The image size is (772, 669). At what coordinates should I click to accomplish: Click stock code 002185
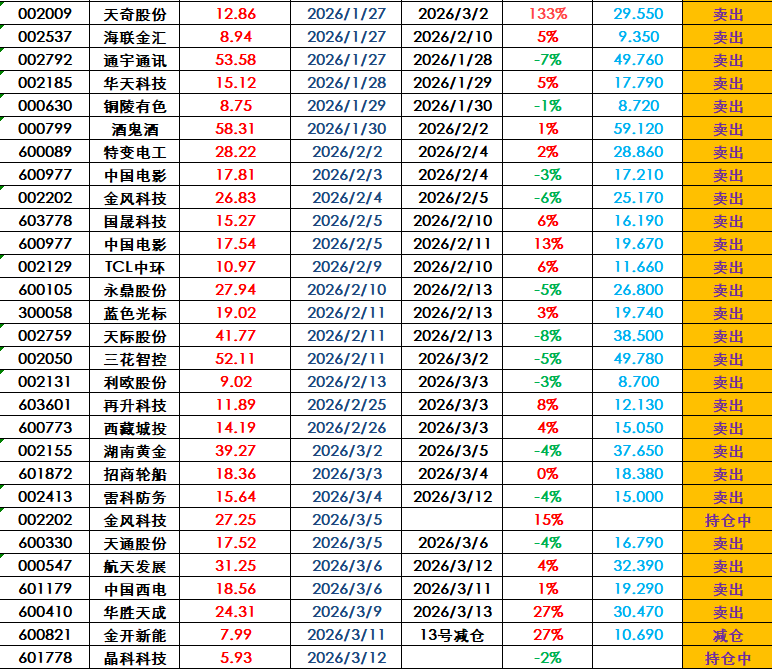[x=45, y=83]
